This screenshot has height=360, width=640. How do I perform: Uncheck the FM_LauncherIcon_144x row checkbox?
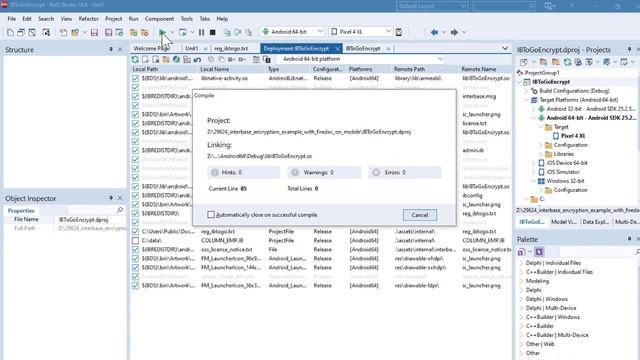click(x=135, y=267)
